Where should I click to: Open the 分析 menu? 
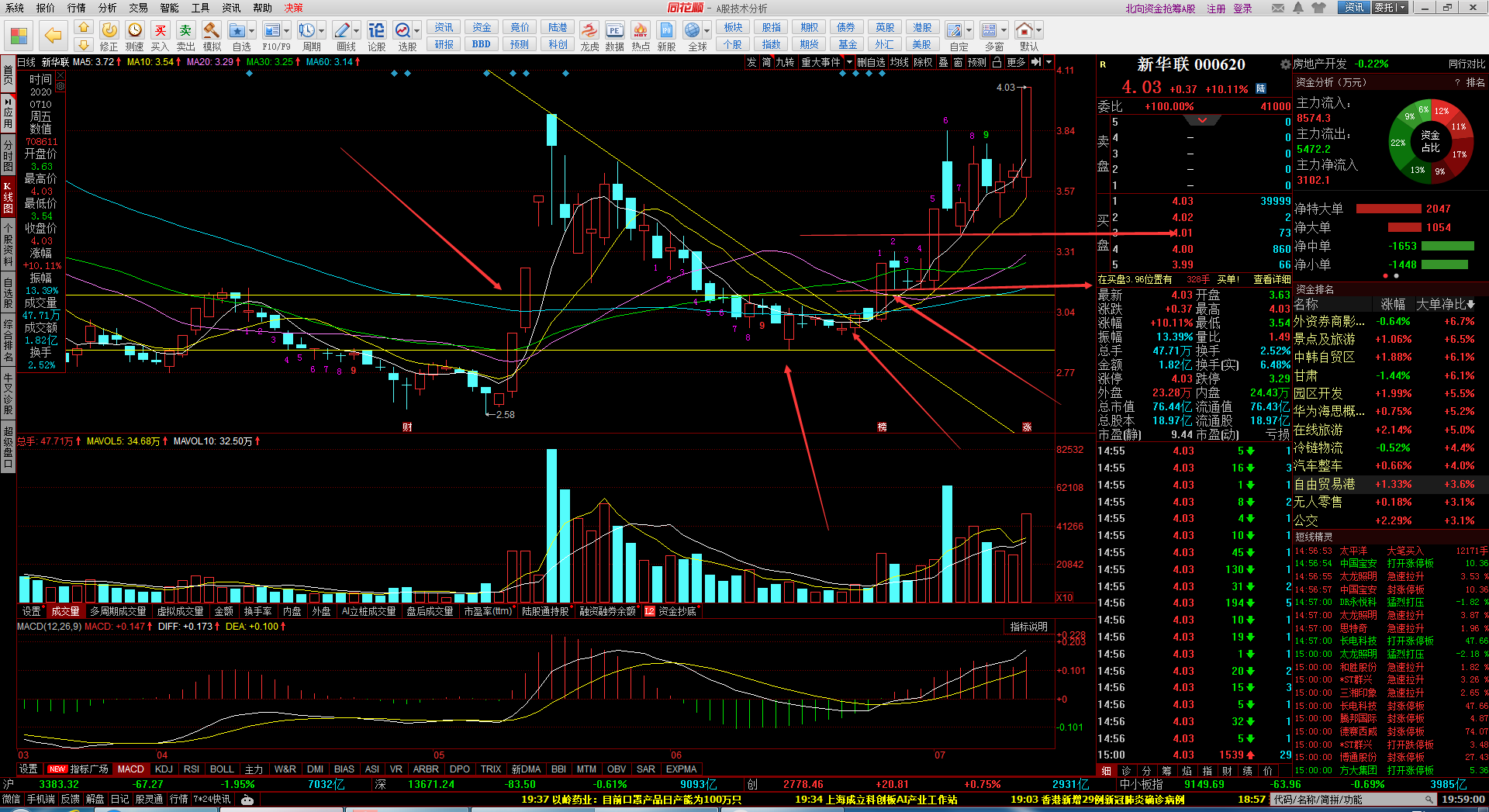coord(107,8)
